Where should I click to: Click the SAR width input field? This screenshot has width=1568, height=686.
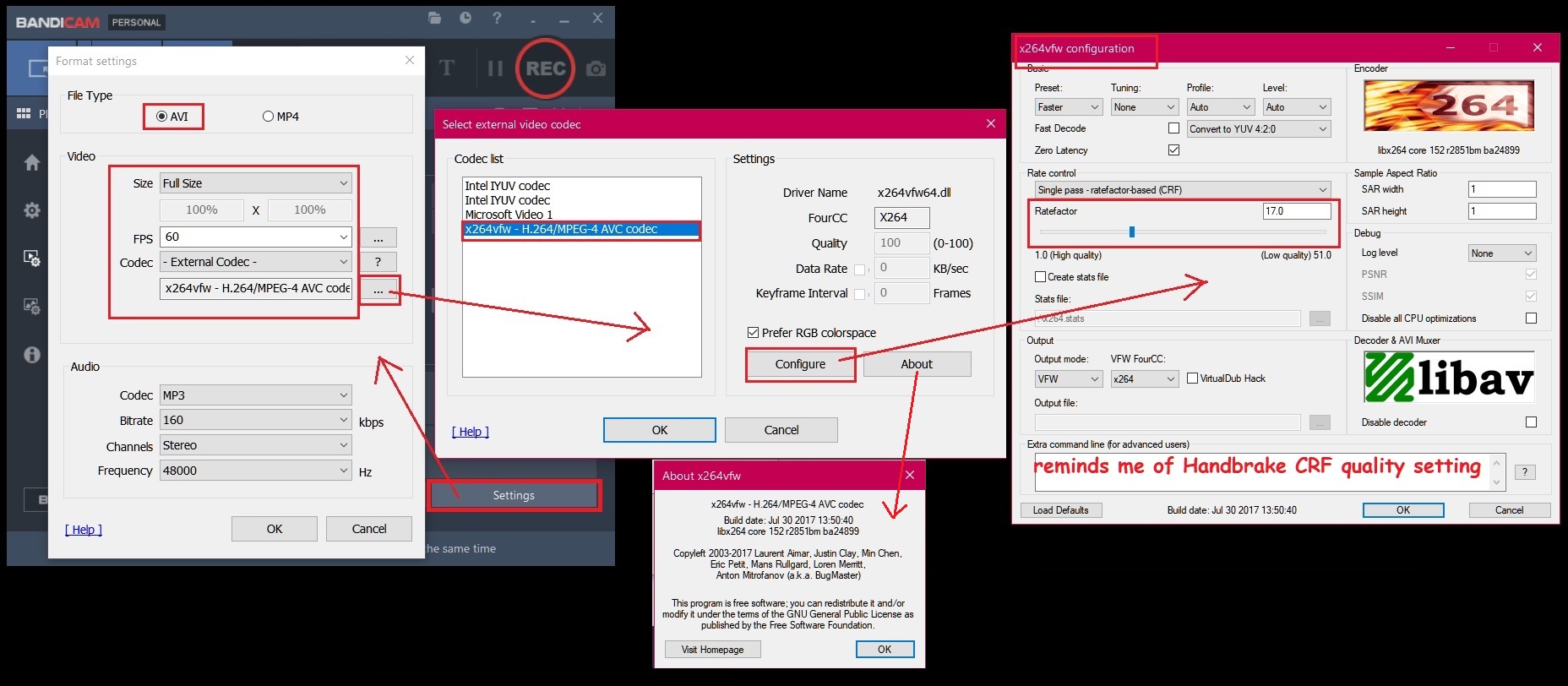[1502, 189]
